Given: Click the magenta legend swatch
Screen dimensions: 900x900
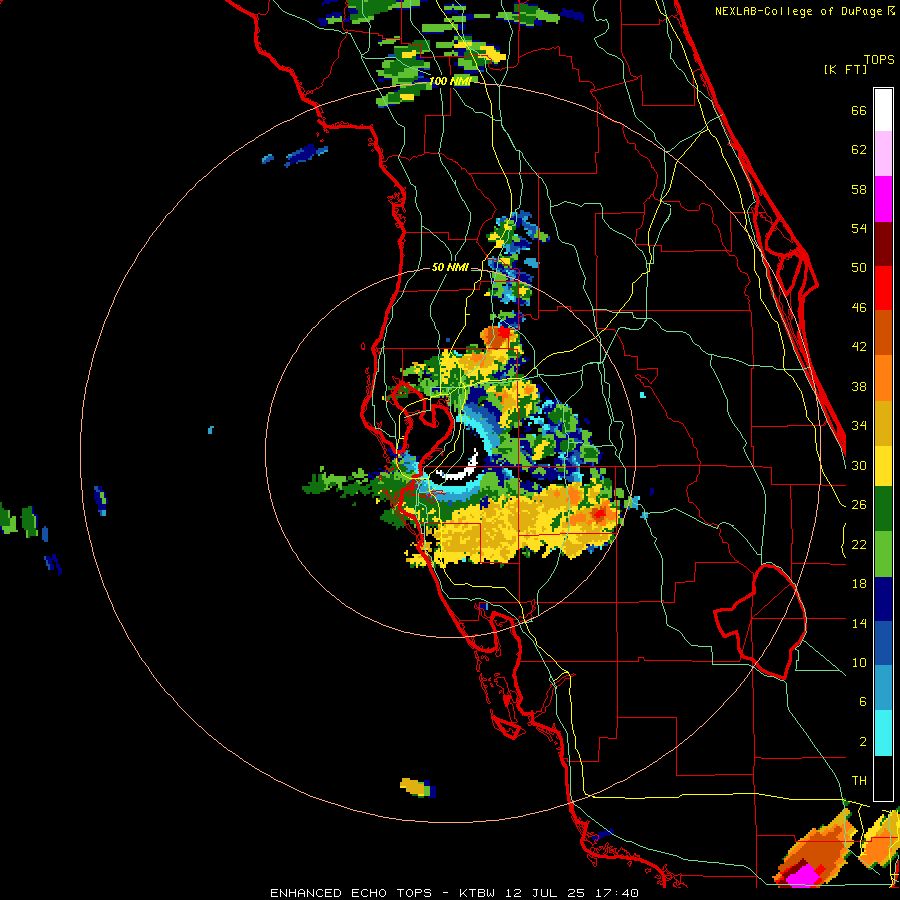Looking at the screenshot, I should 883,199.
